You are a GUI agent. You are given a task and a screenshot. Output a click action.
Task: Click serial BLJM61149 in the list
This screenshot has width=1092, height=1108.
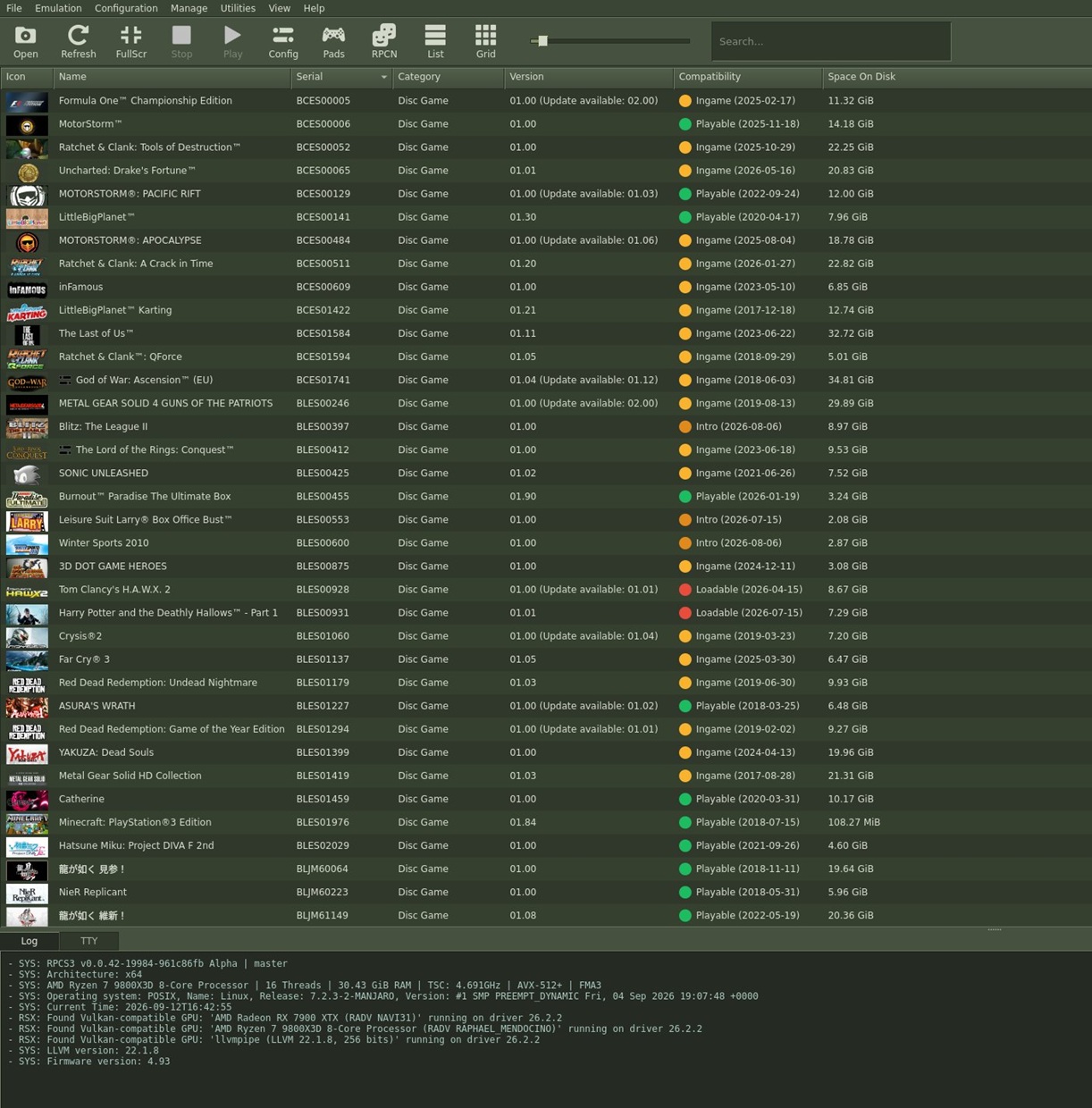click(323, 915)
